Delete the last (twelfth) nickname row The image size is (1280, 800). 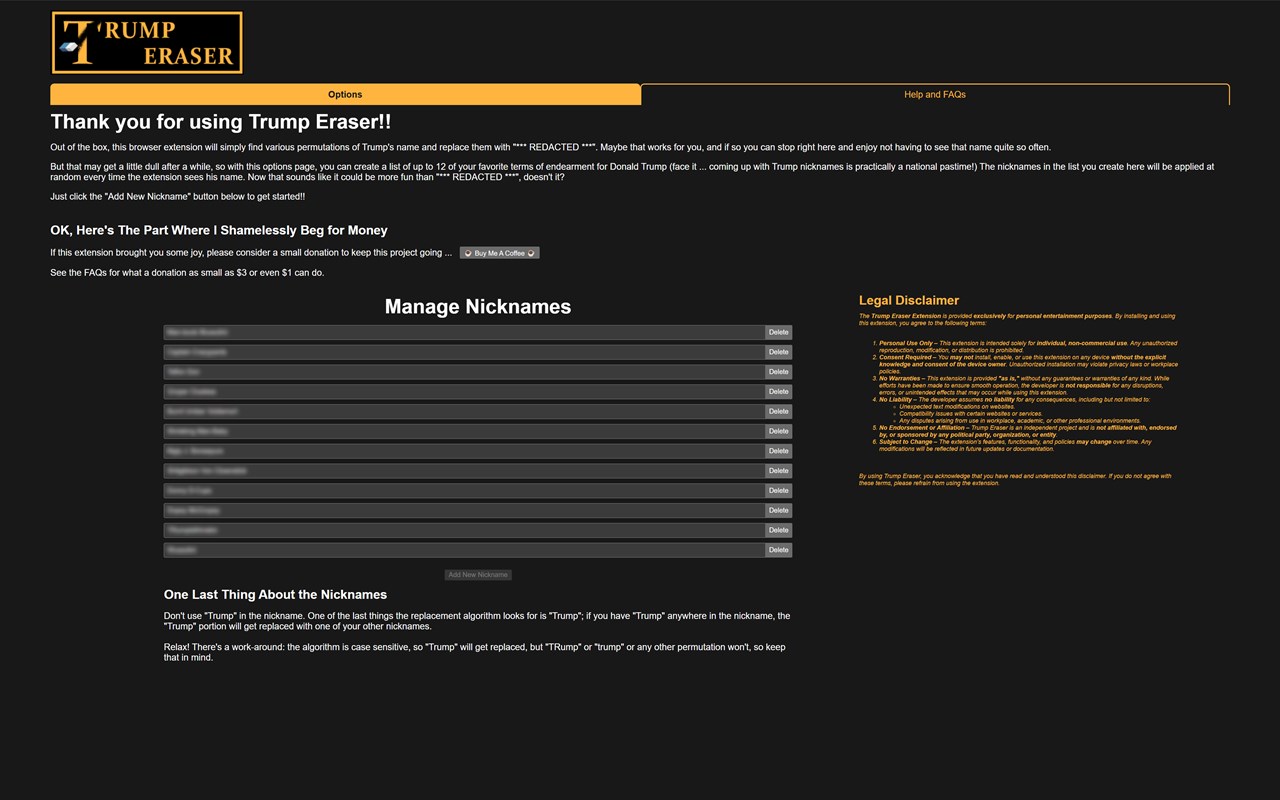tap(778, 550)
